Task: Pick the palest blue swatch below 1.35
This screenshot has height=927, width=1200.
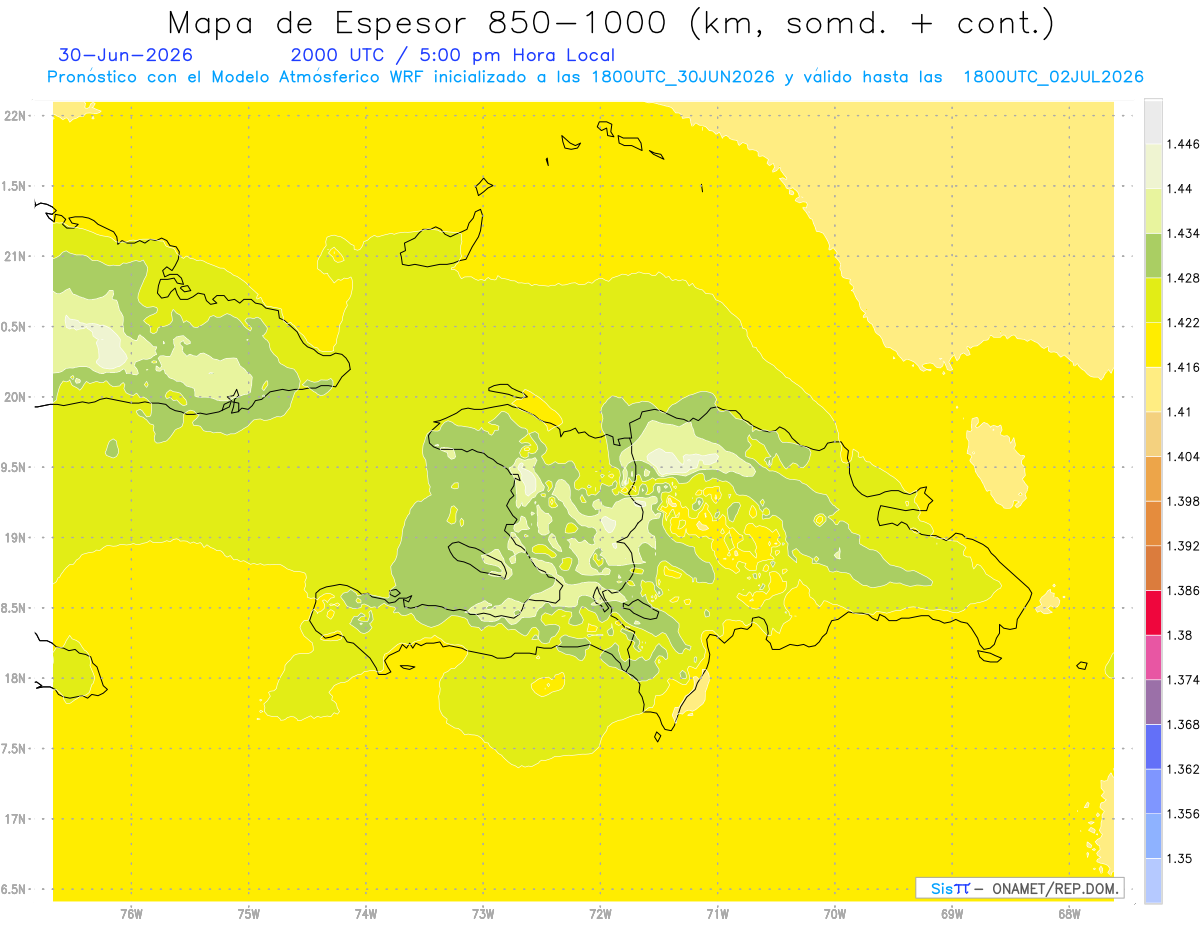Action: point(1153,880)
